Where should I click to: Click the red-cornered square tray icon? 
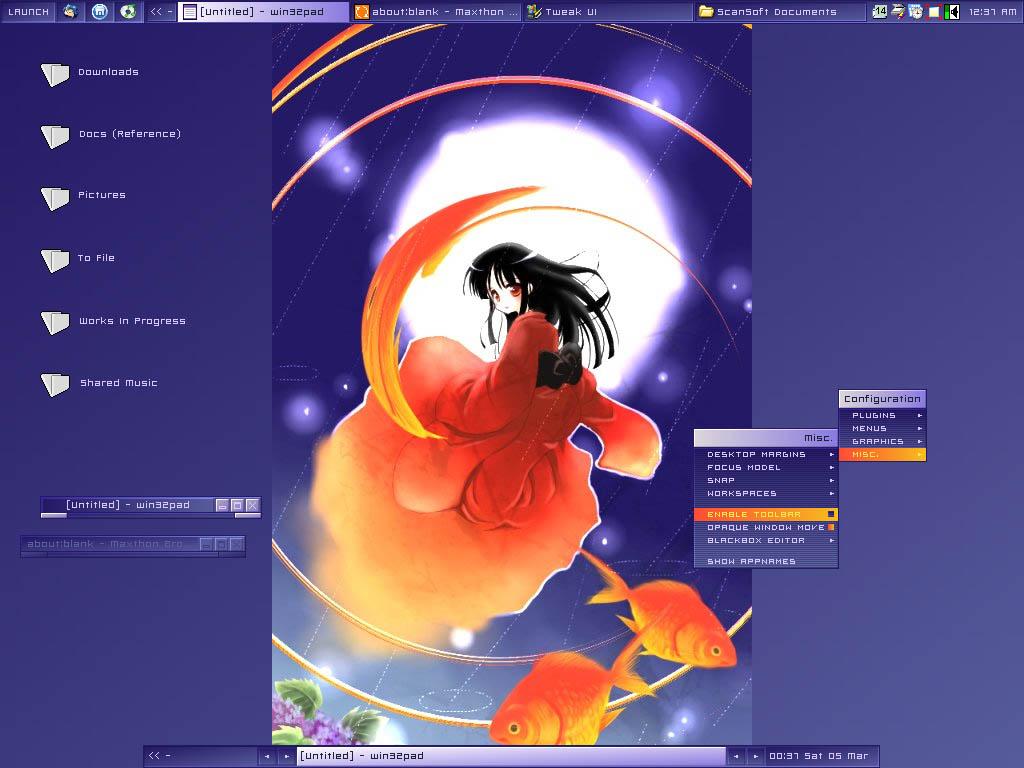[934, 11]
